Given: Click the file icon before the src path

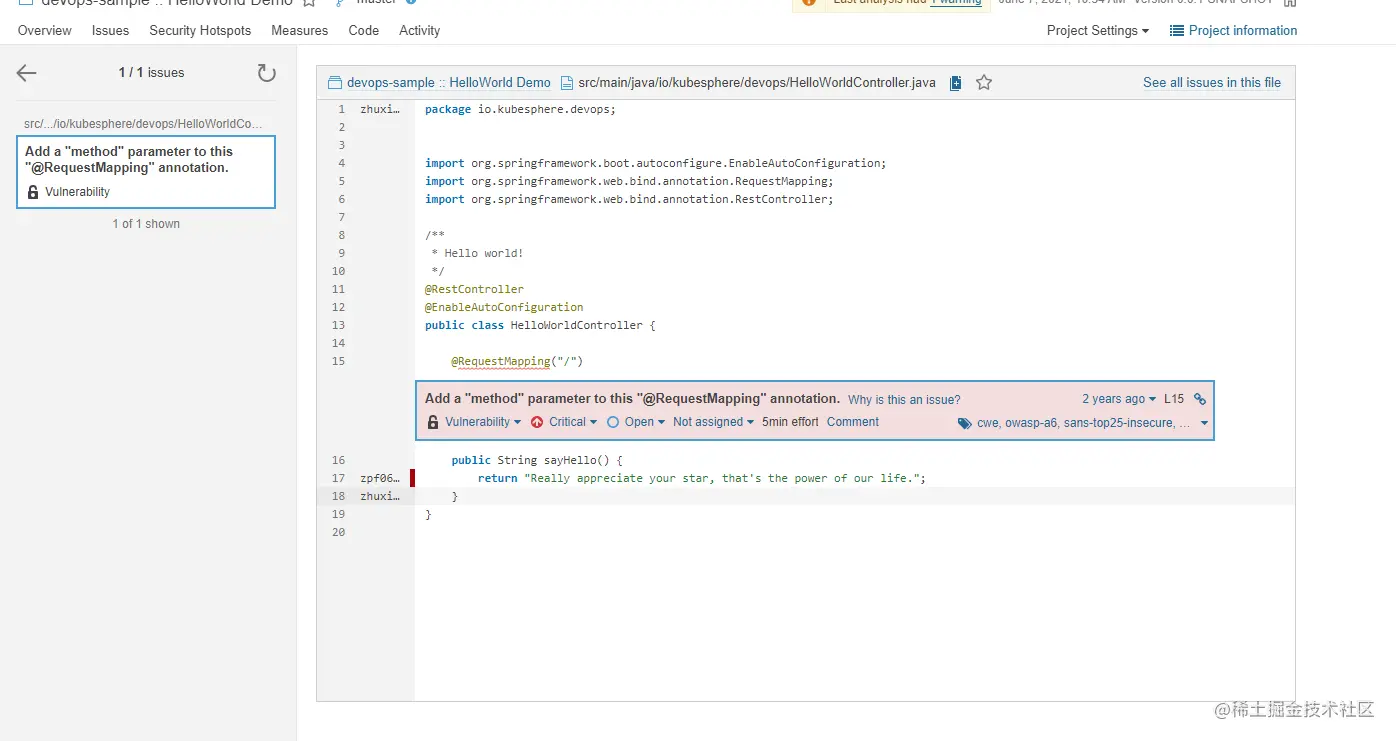Looking at the screenshot, I should click(567, 83).
